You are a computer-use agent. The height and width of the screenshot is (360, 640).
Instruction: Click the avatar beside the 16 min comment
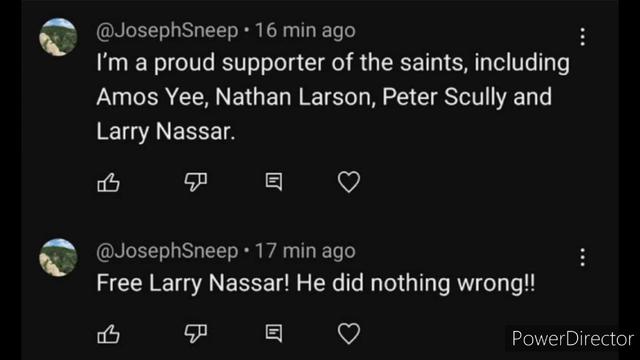coord(58,37)
